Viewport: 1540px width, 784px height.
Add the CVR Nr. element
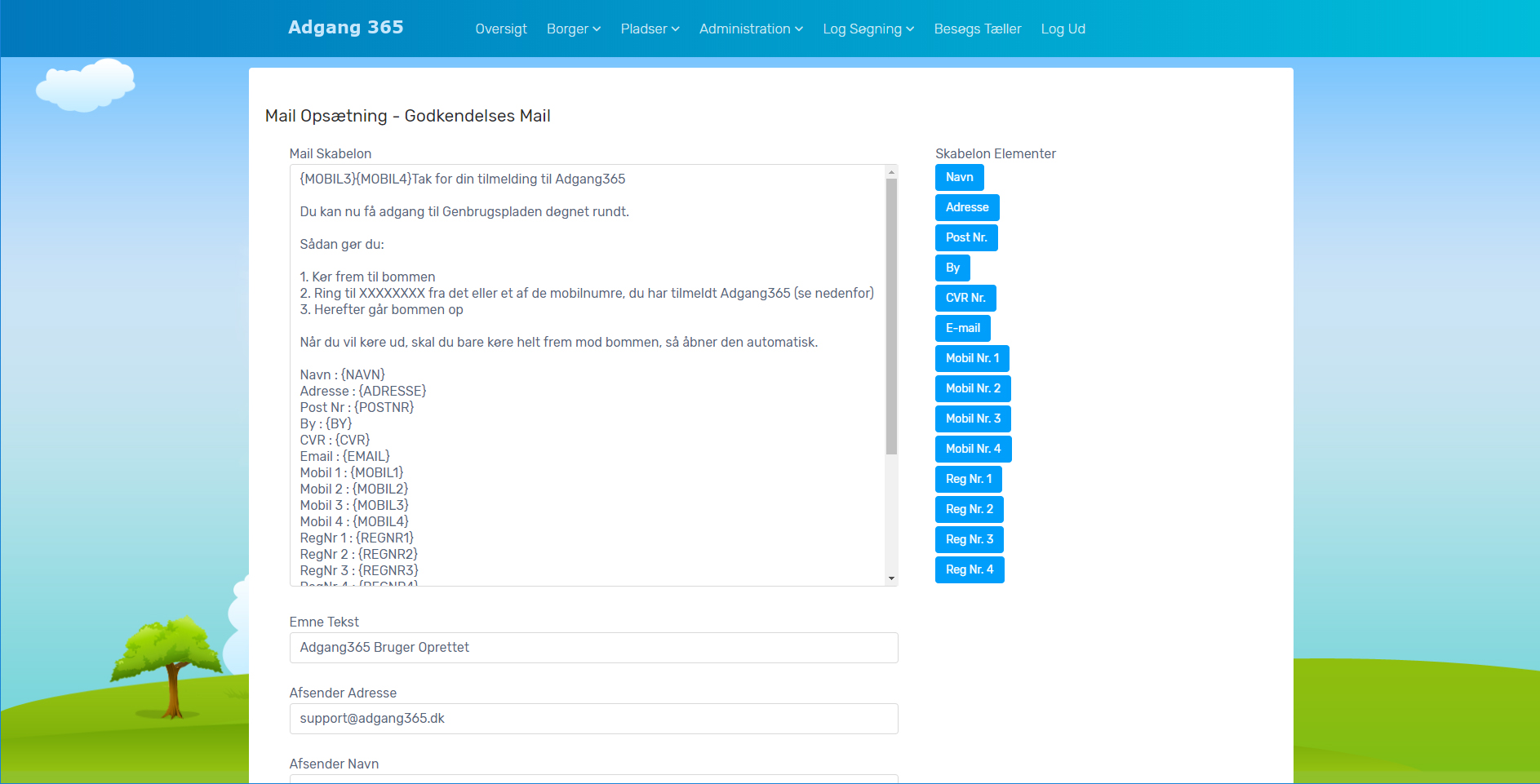[x=965, y=298]
